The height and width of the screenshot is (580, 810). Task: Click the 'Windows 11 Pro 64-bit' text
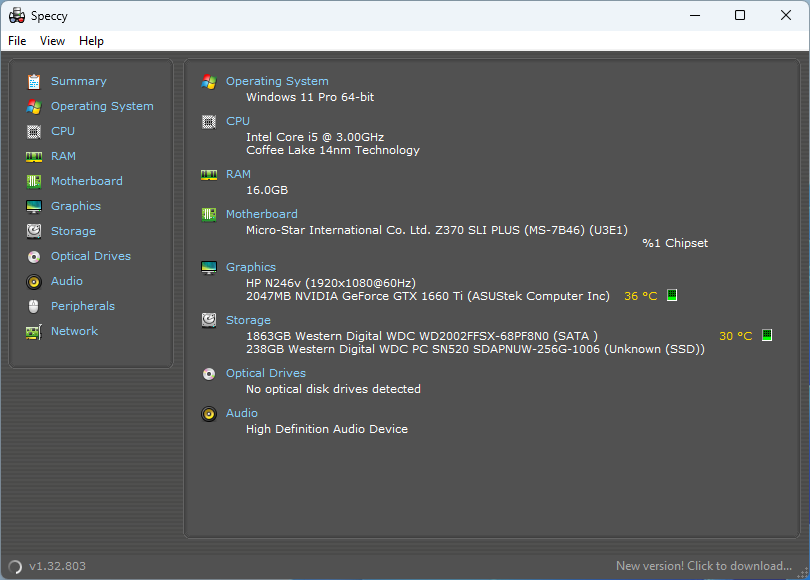click(310, 97)
